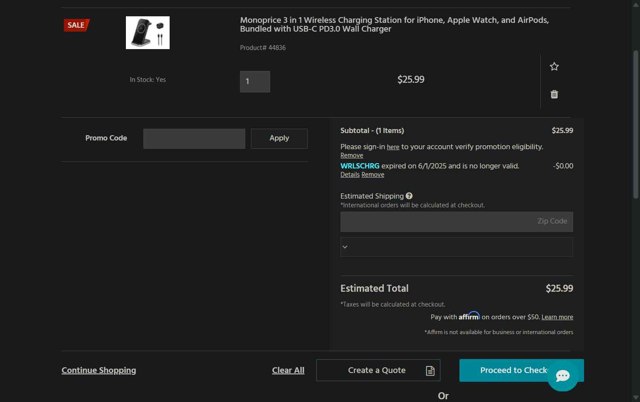
Task: Delete item with trash can icon
Action: [554, 94]
